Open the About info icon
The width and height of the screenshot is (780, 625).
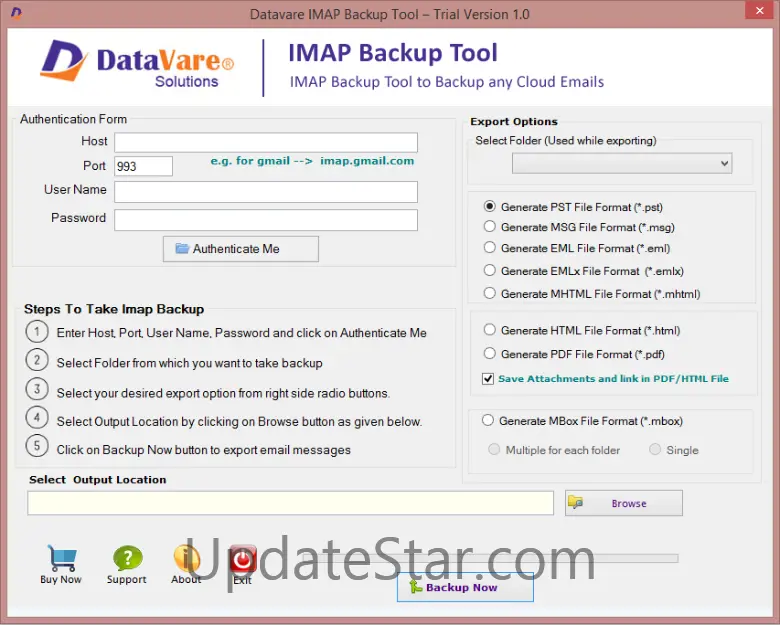point(187,558)
